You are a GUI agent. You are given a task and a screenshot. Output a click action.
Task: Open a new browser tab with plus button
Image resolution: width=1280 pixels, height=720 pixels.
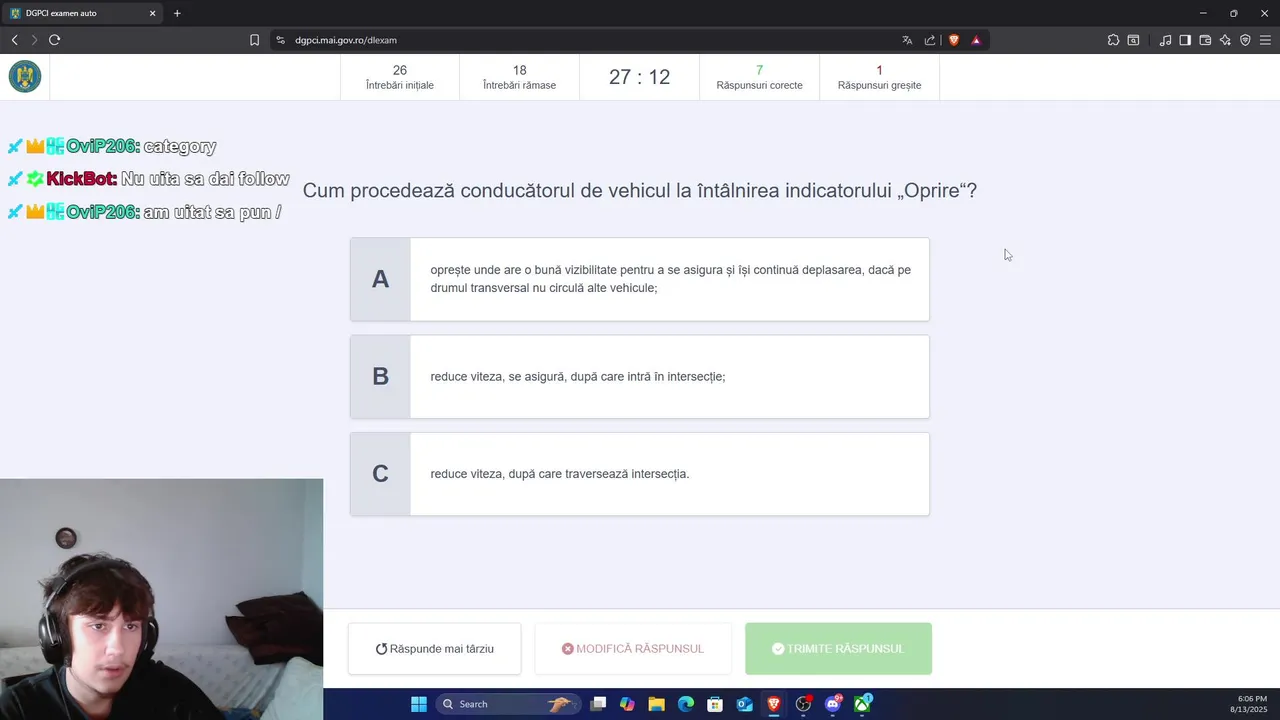point(177,13)
